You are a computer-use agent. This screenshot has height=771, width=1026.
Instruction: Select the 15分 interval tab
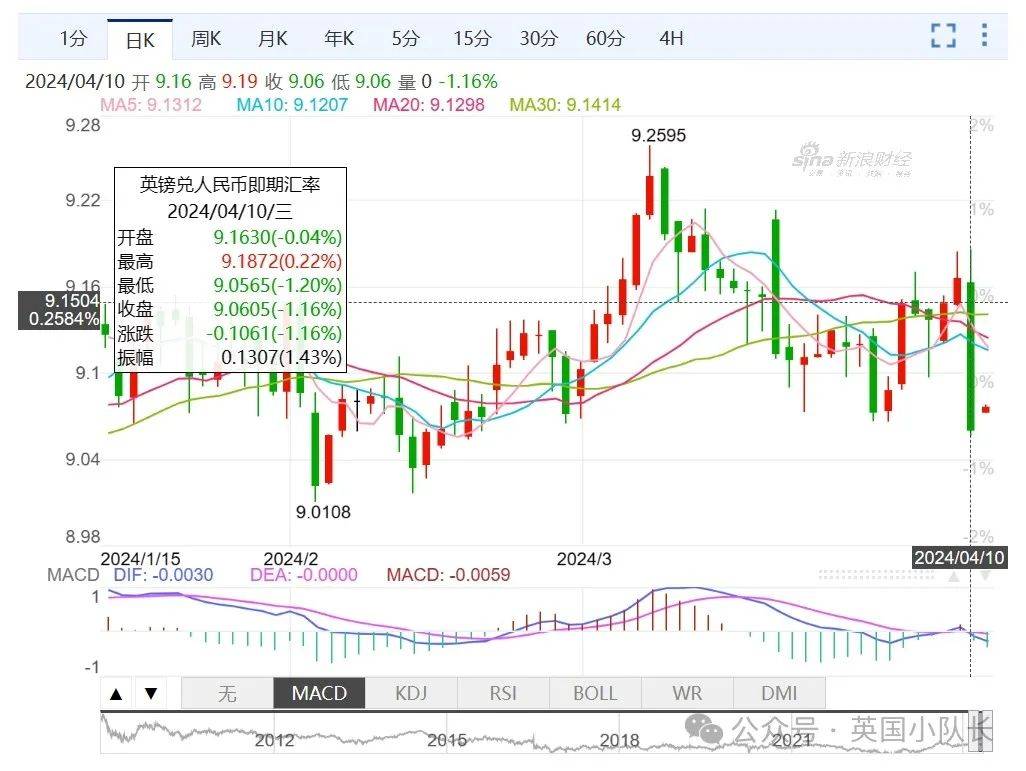click(472, 39)
